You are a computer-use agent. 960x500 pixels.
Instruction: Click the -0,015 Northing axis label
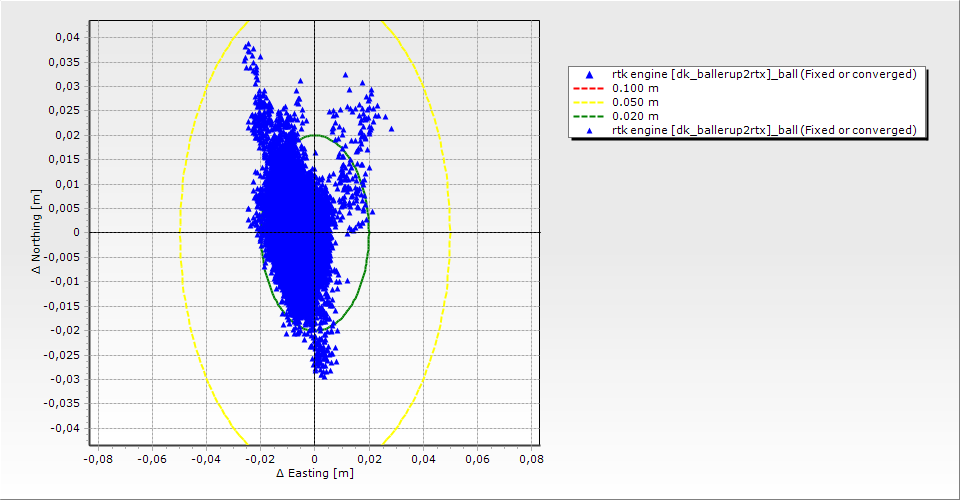62,306
